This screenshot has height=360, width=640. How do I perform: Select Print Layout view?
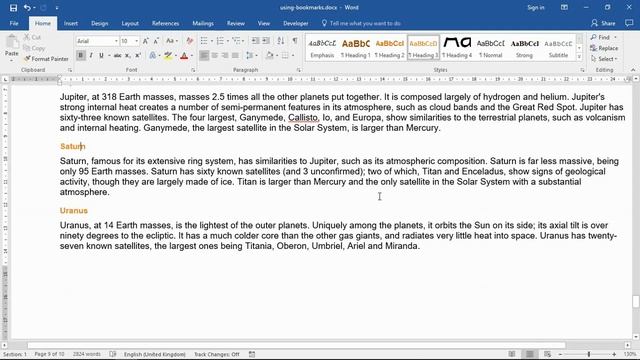530,354
